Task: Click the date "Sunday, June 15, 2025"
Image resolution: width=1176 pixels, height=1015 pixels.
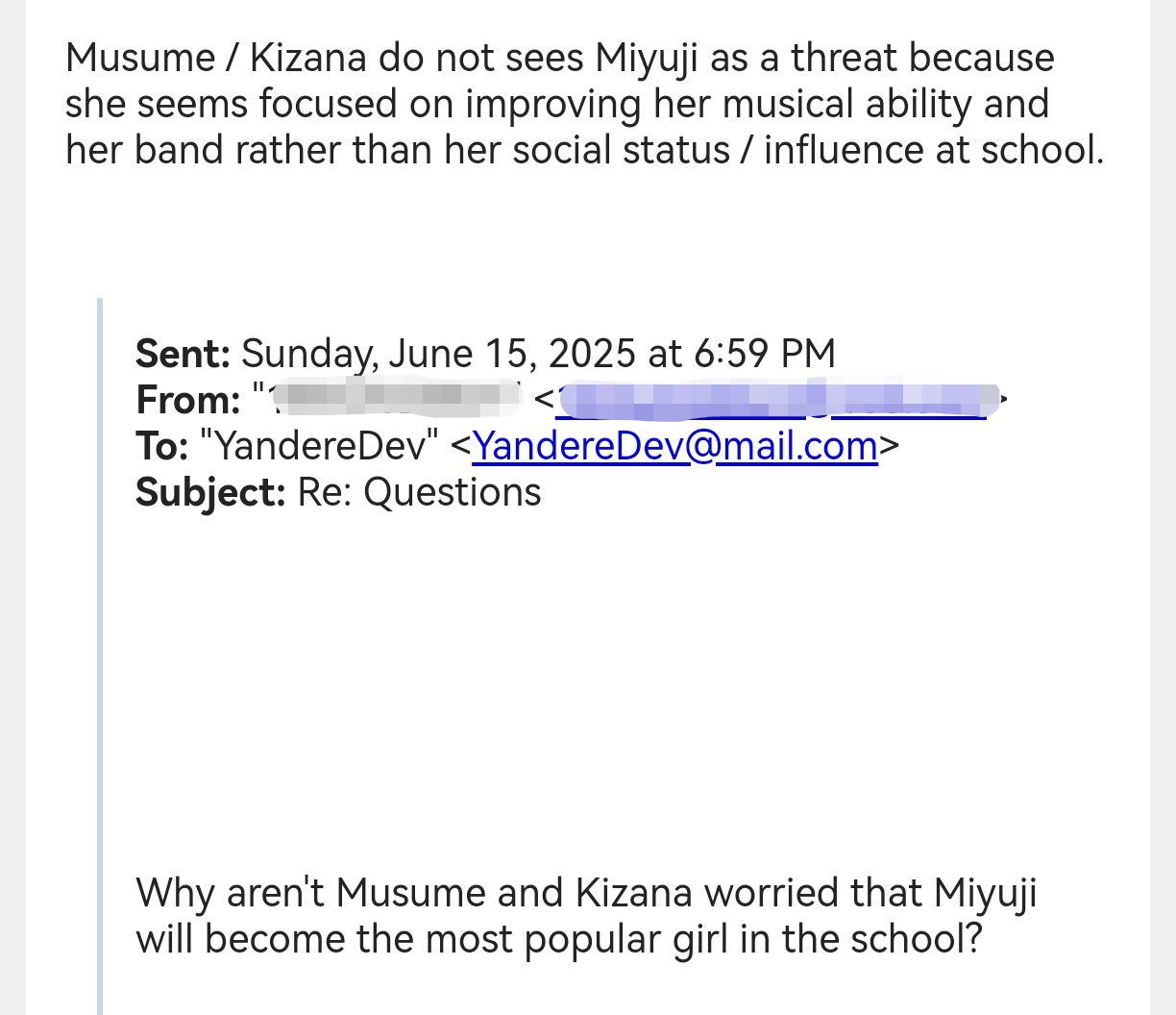Action: pyautogui.click(x=438, y=354)
